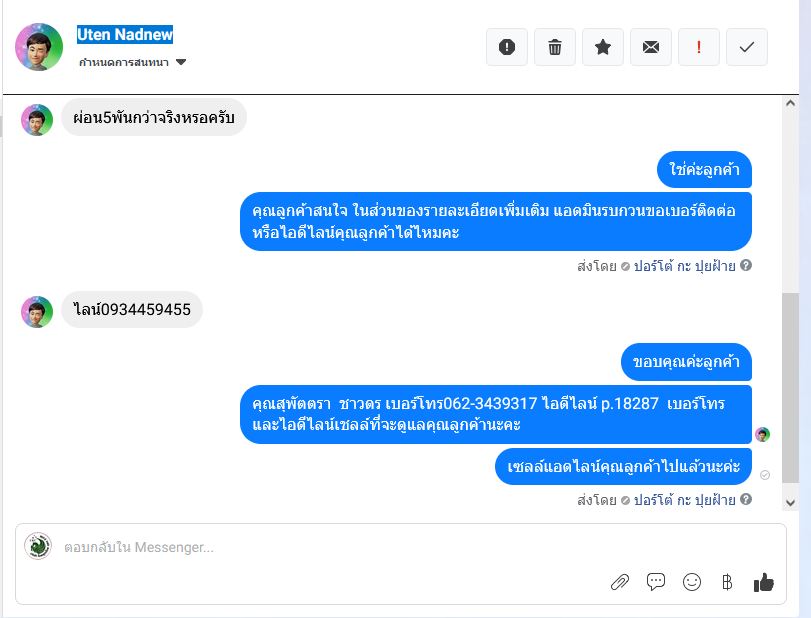Open Uten Nadnew's large profile picture
Screen dimensions: 811x618
[39, 47]
